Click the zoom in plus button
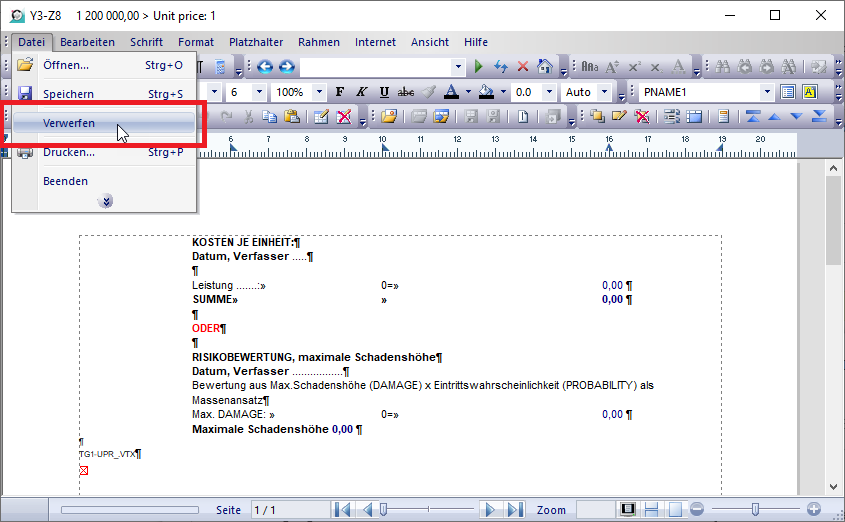The image size is (845, 522). point(814,510)
